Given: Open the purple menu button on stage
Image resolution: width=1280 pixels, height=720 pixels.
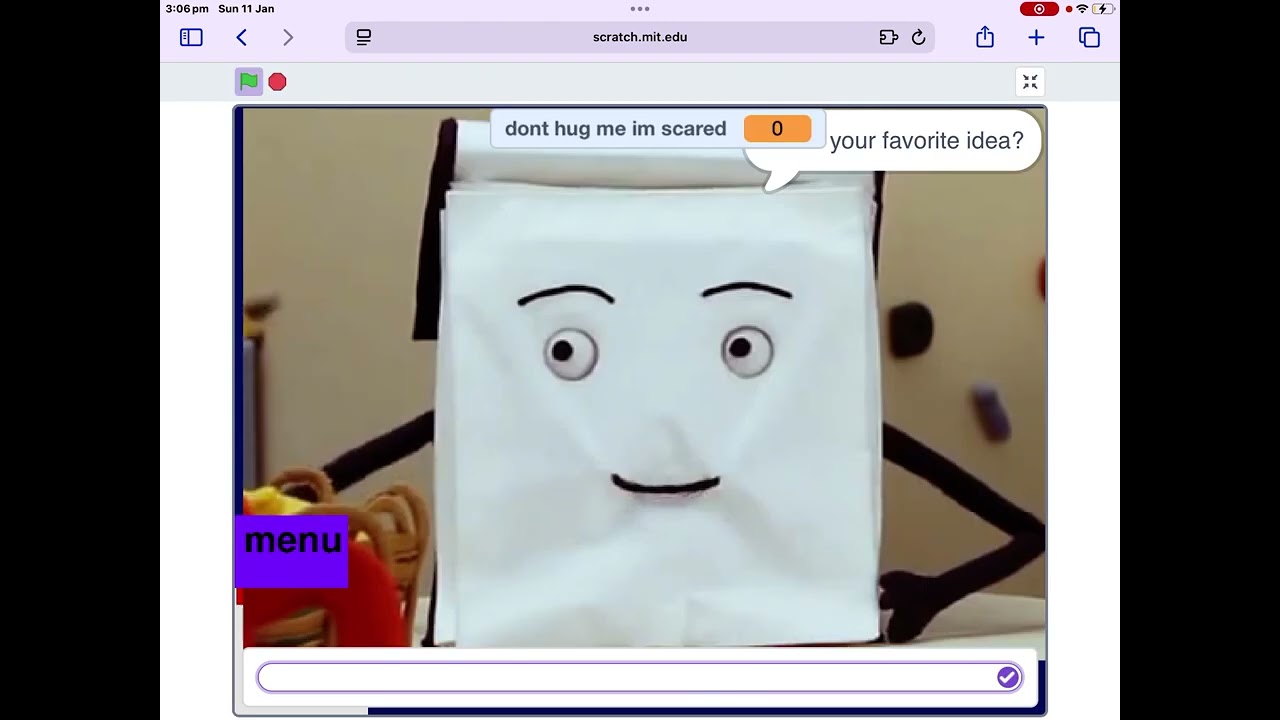Looking at the screenshot, I should [292, 551].
